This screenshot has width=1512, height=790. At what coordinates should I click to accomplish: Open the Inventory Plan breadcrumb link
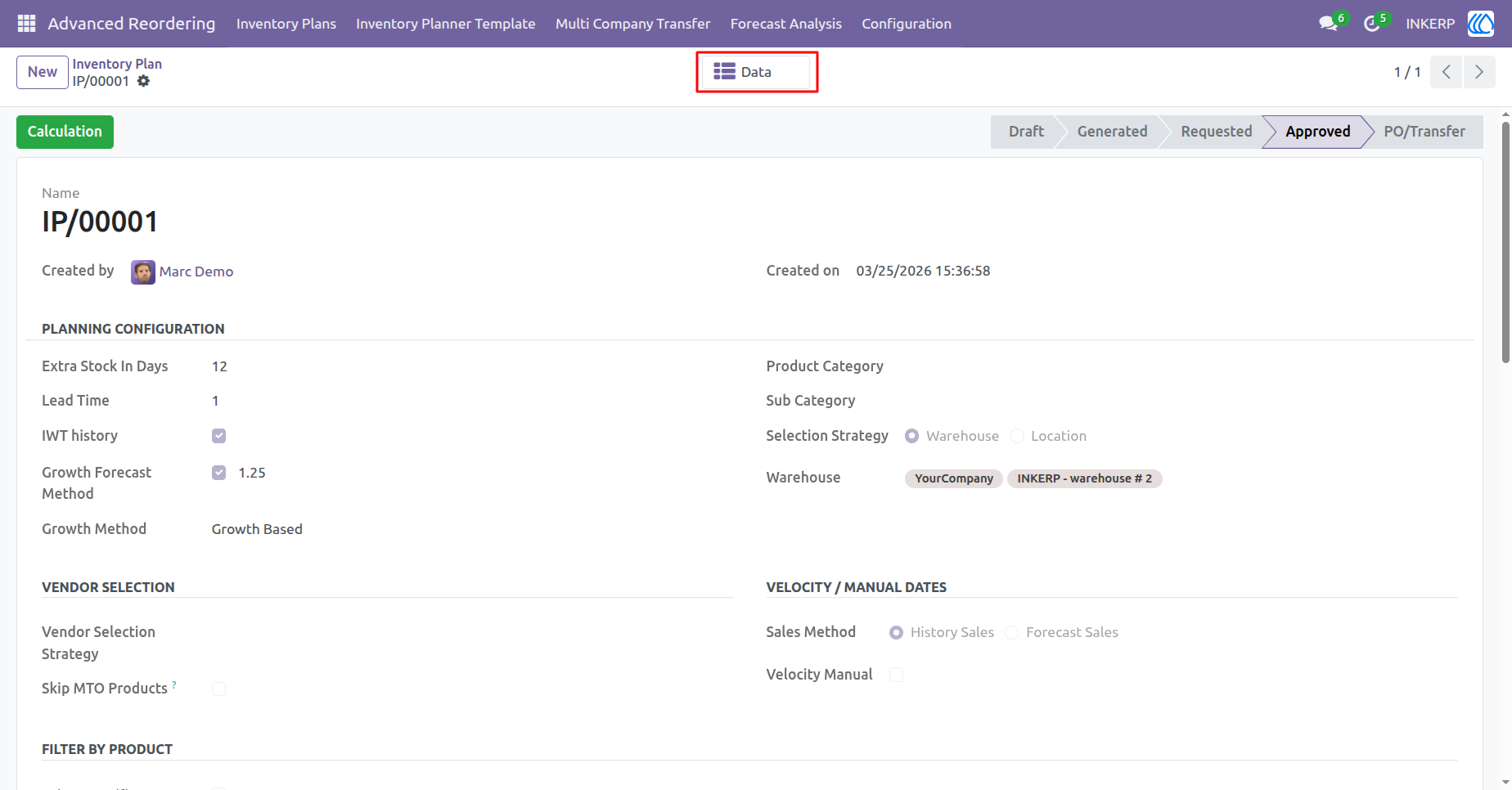point(117,64)
